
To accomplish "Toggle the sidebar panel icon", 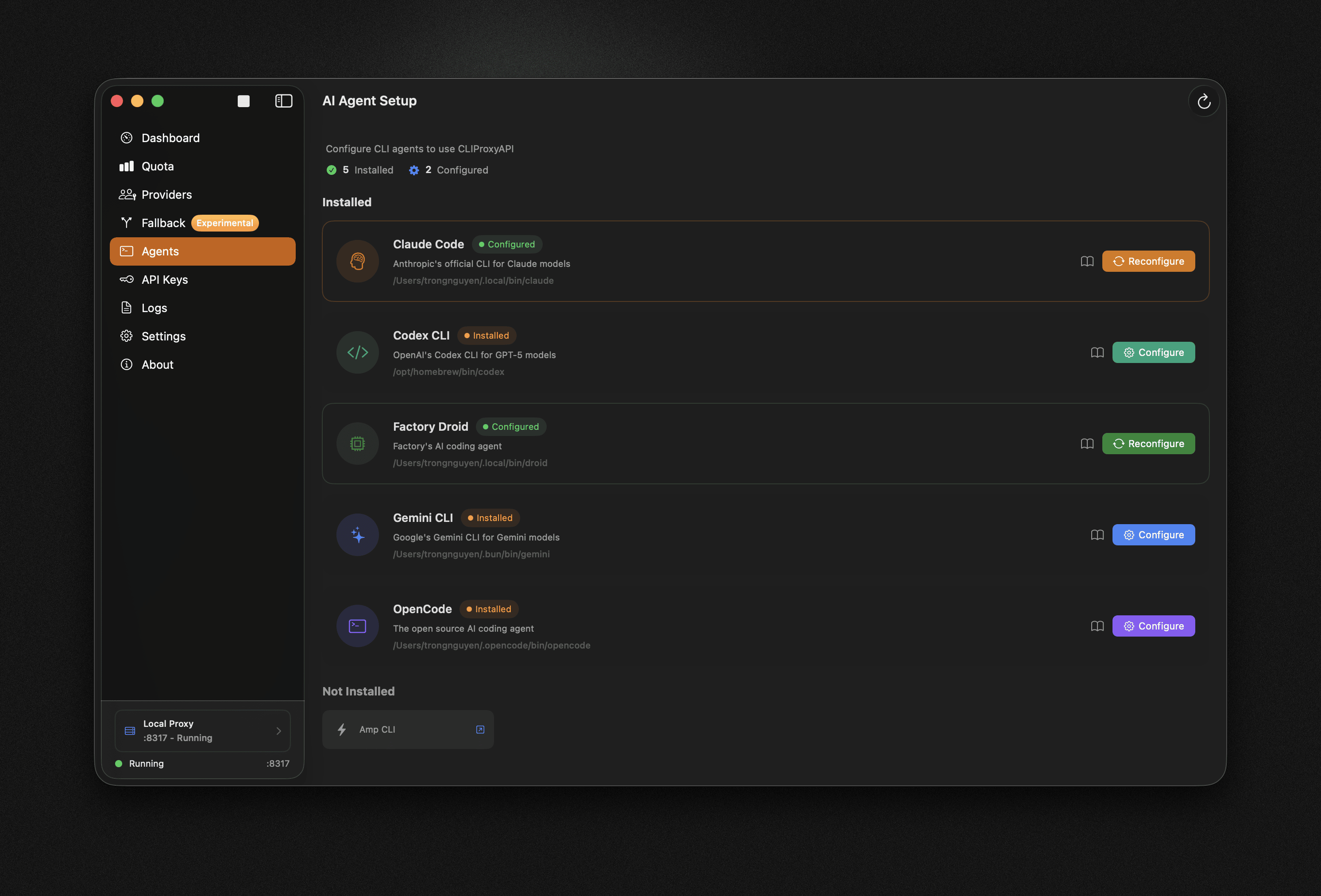I will click(284, 101).
